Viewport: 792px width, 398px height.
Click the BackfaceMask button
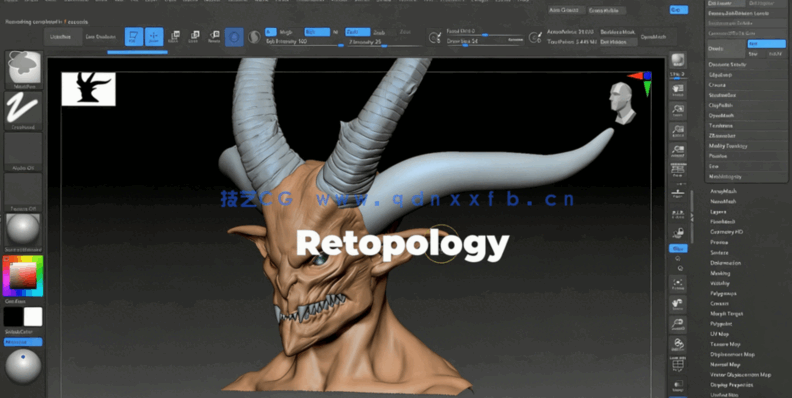(x=617, y=32)
